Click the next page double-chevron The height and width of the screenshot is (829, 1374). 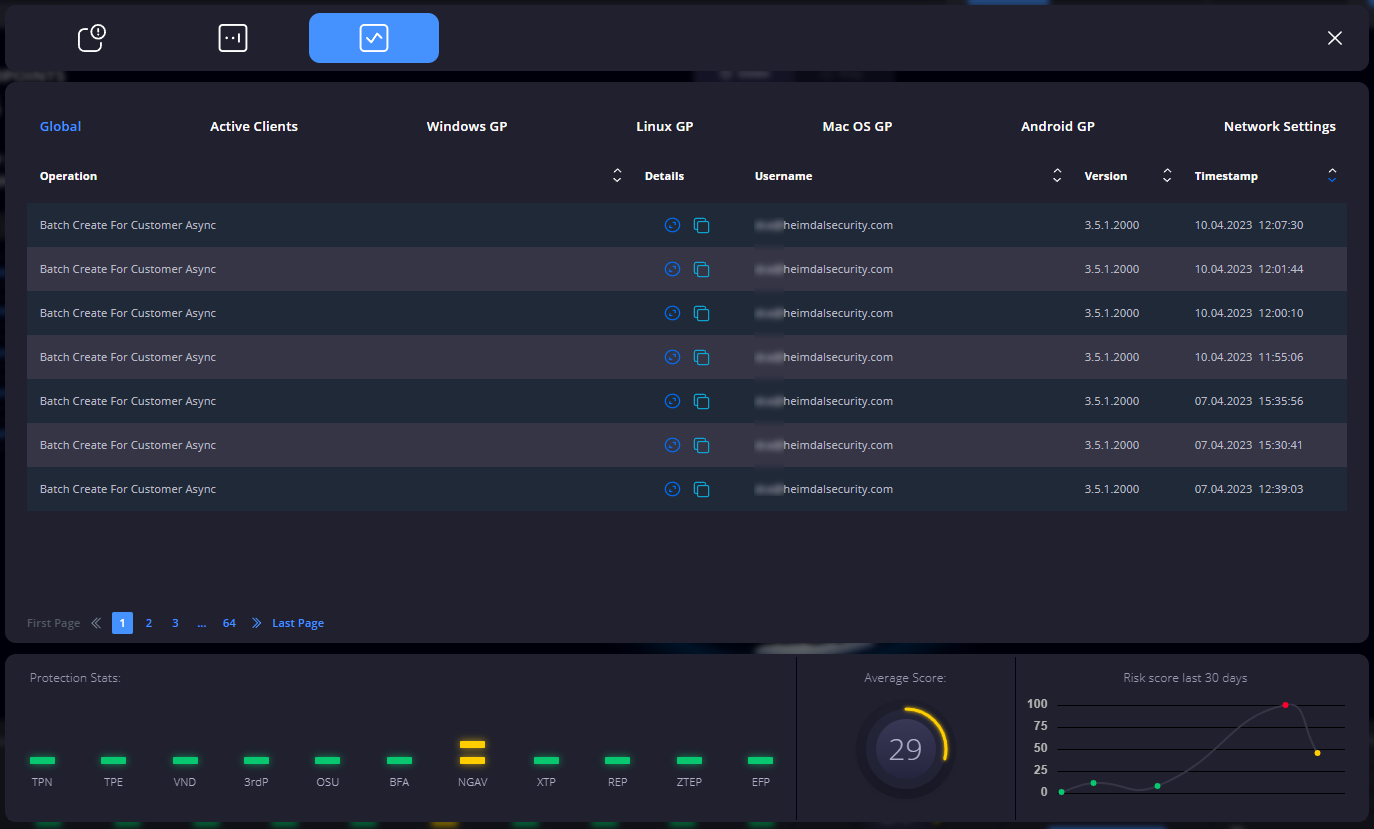coord(256,623)
